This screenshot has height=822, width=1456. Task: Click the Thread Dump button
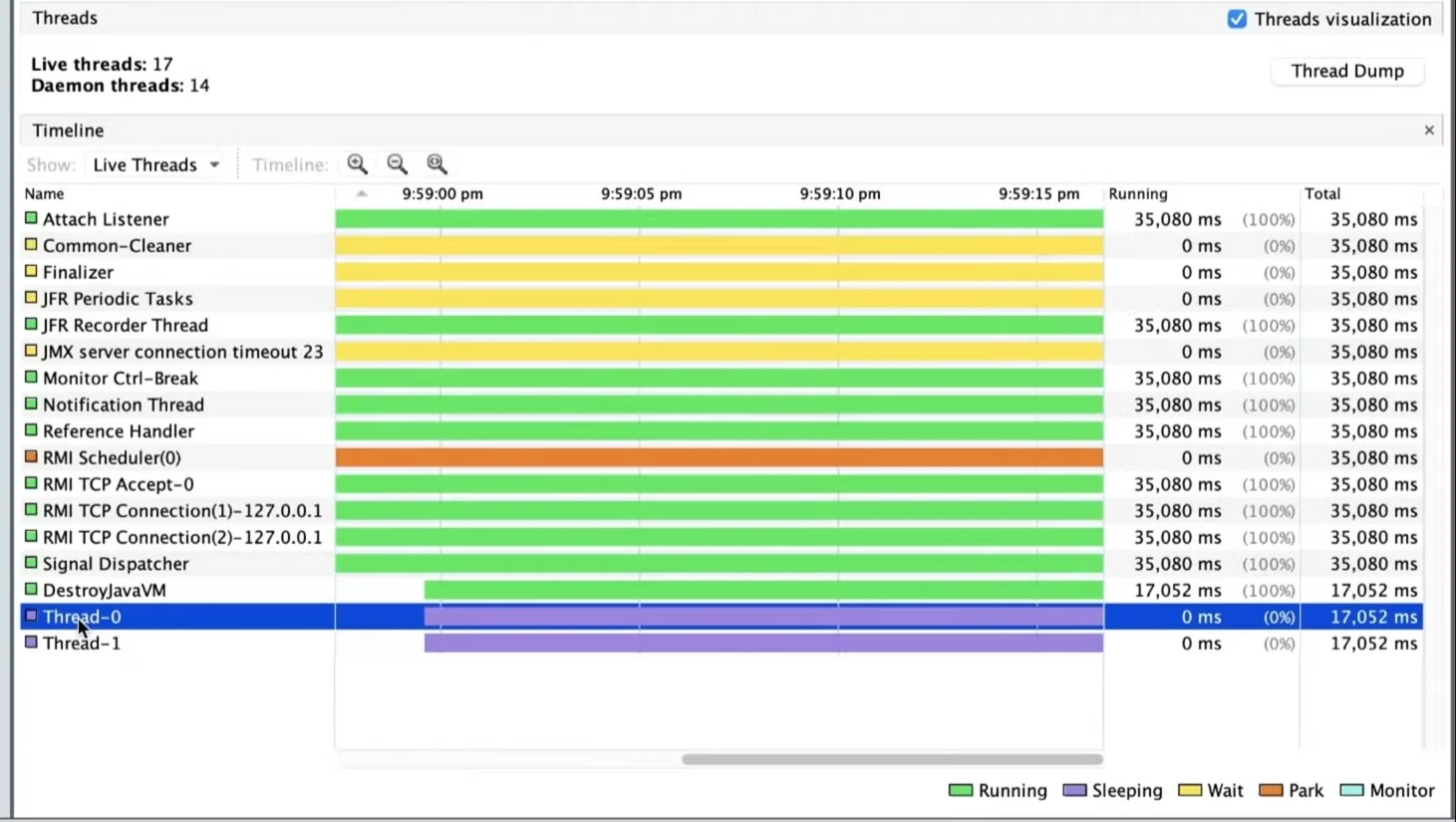point(1347,71)
